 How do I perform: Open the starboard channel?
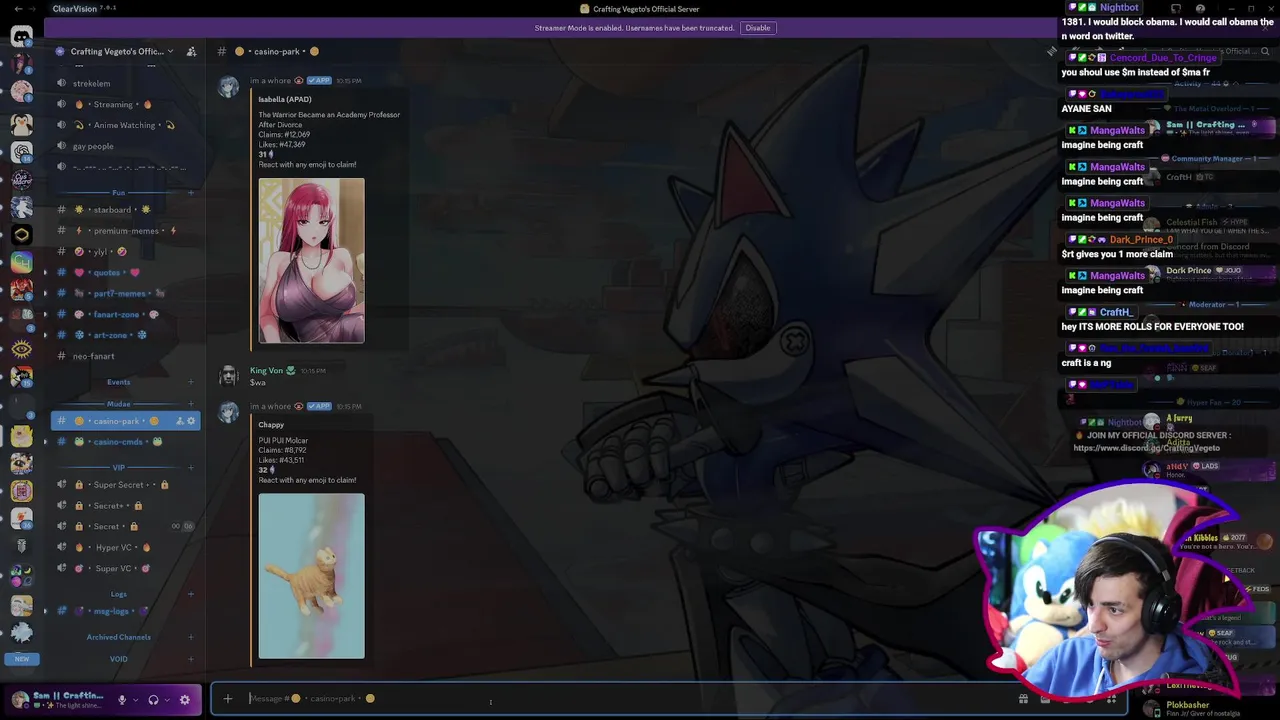pyautogui.click(x=125, y=210)
